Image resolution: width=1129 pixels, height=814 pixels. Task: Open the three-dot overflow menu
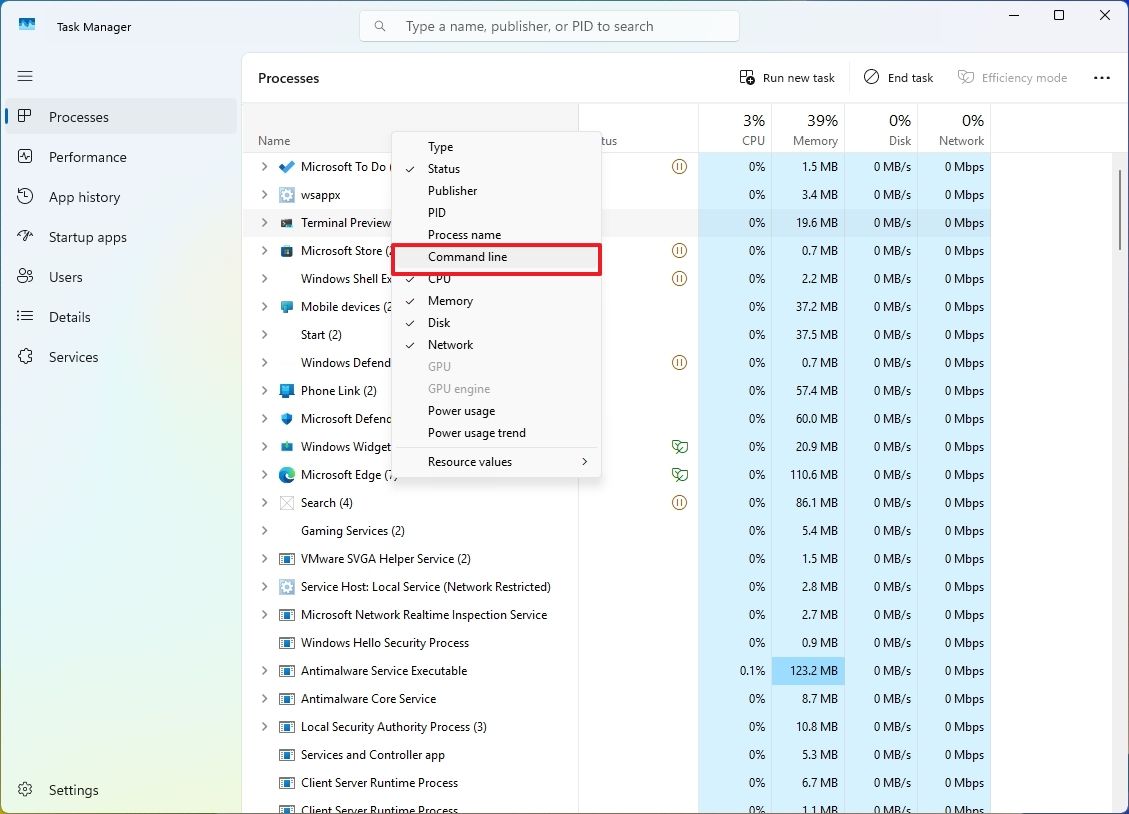point(1102,77)
